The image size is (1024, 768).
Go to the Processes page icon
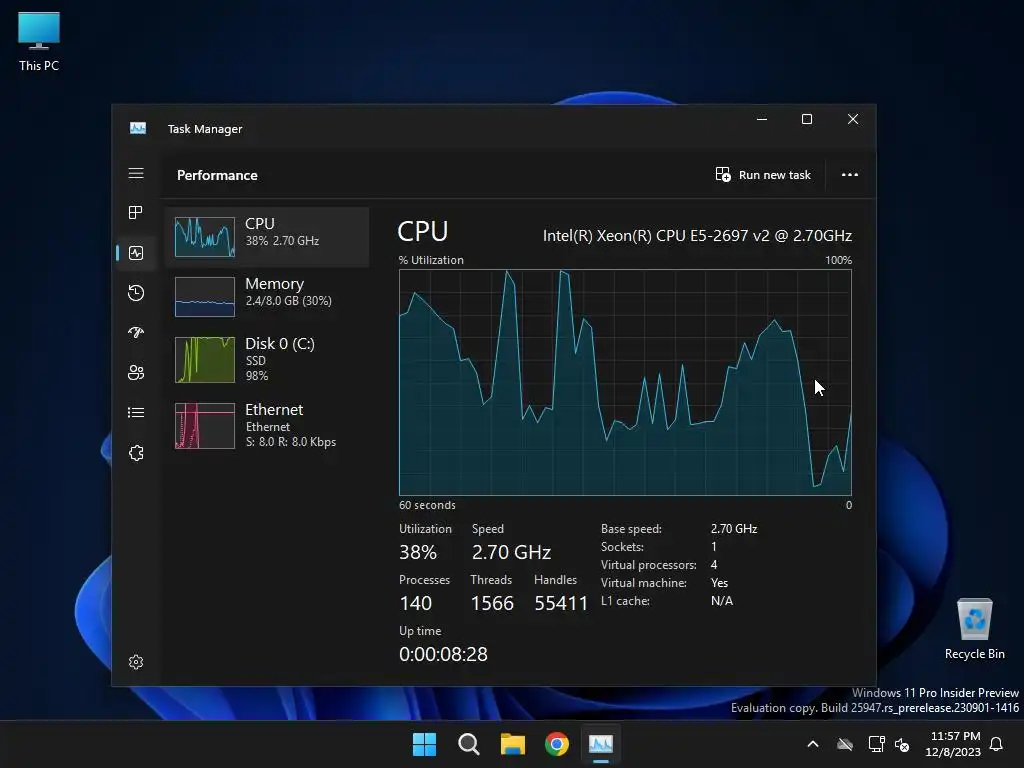coord(136,212)
